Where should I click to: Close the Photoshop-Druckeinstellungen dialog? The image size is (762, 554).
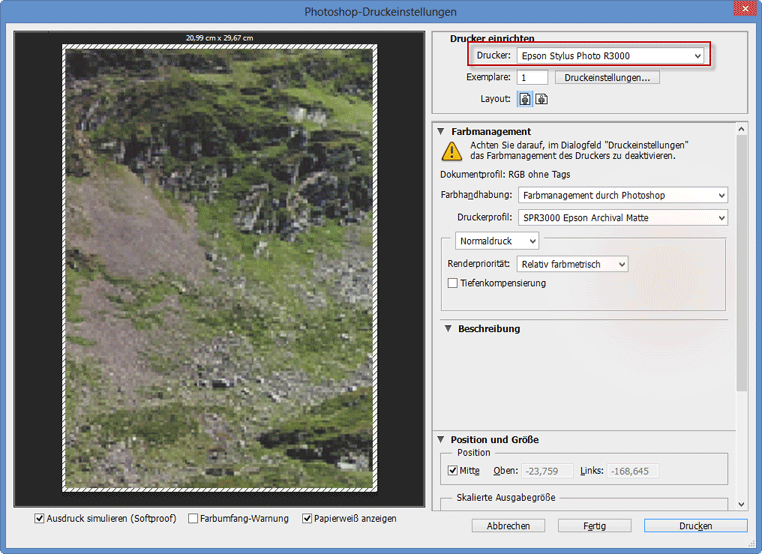745,8
